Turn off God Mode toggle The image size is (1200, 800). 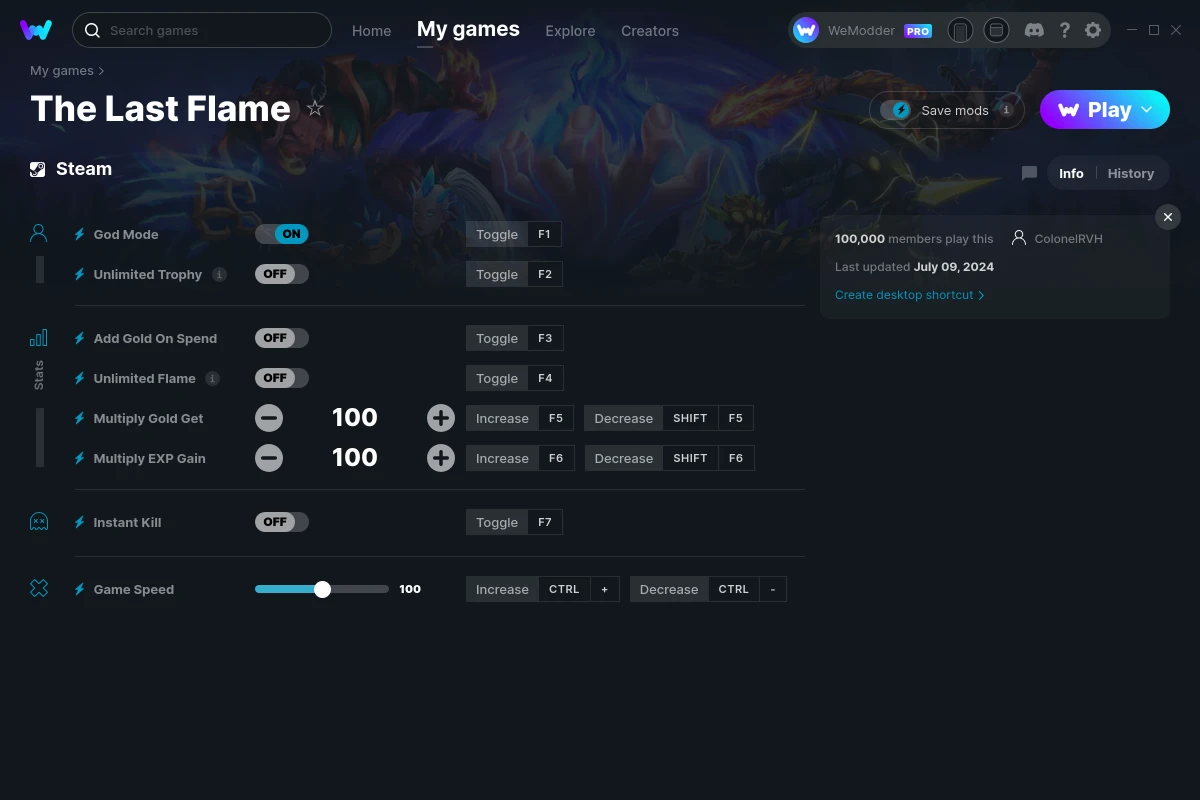click(x=281, y=233)
